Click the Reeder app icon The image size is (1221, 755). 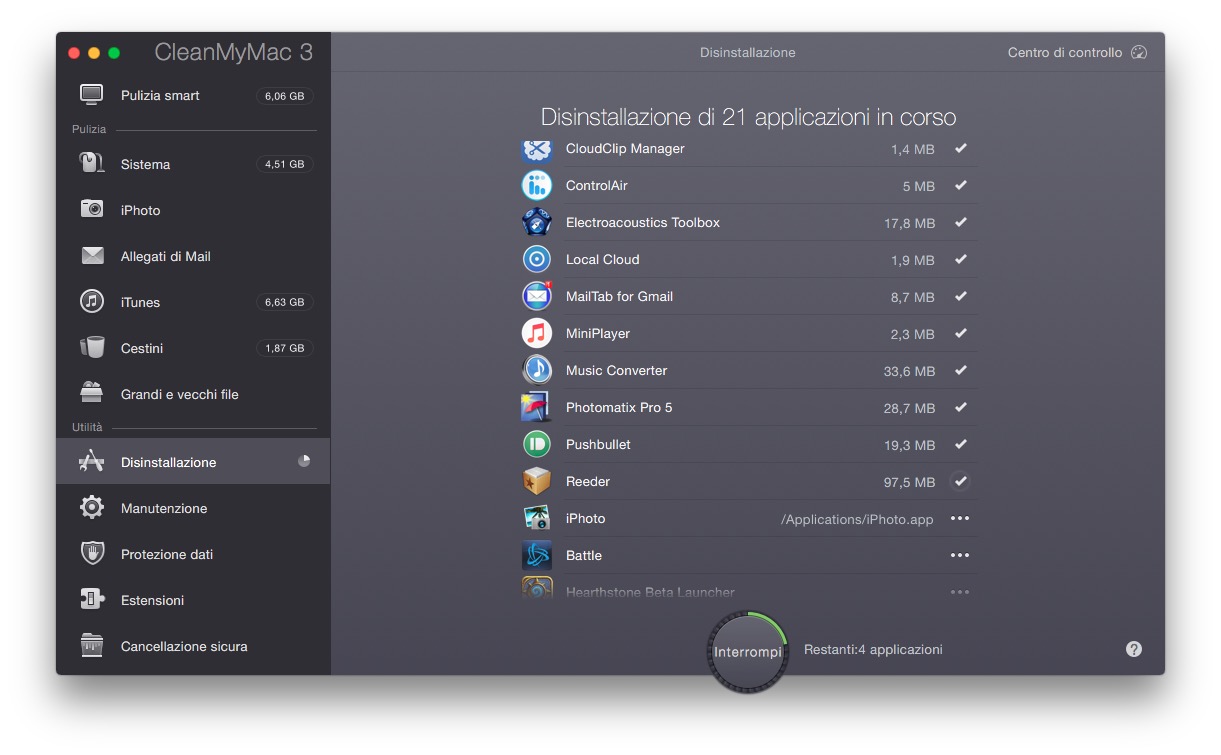pyautogui.click(x=537, y=481)
